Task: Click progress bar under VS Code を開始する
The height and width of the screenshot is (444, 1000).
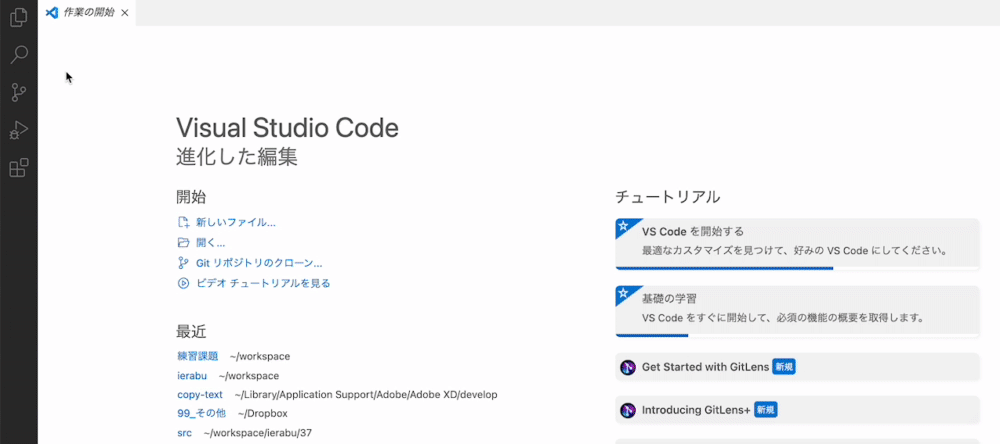Action: 797,269
